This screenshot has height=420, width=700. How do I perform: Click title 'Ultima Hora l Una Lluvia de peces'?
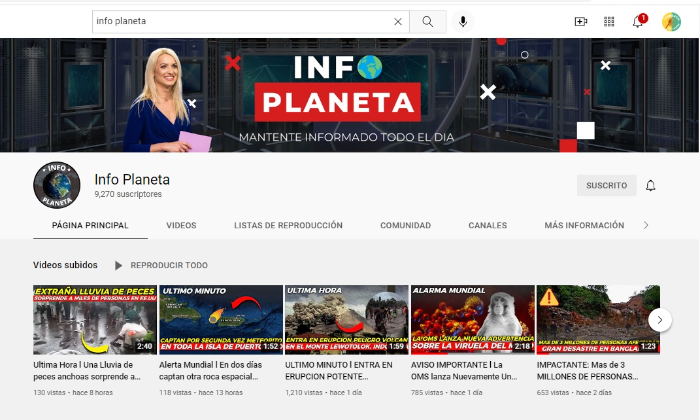point(87,370)
